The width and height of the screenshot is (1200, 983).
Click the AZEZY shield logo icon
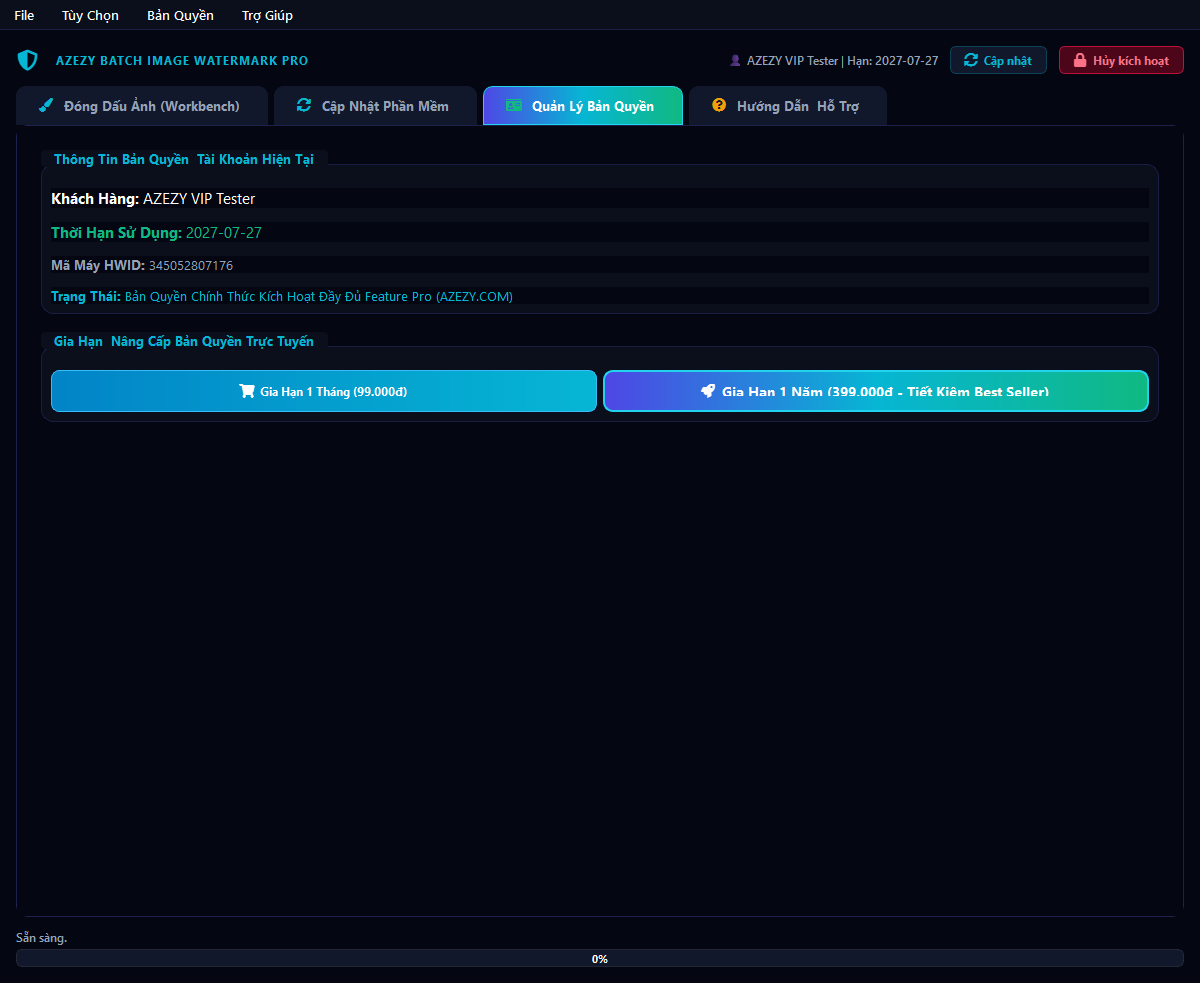[x=28, y=60]
